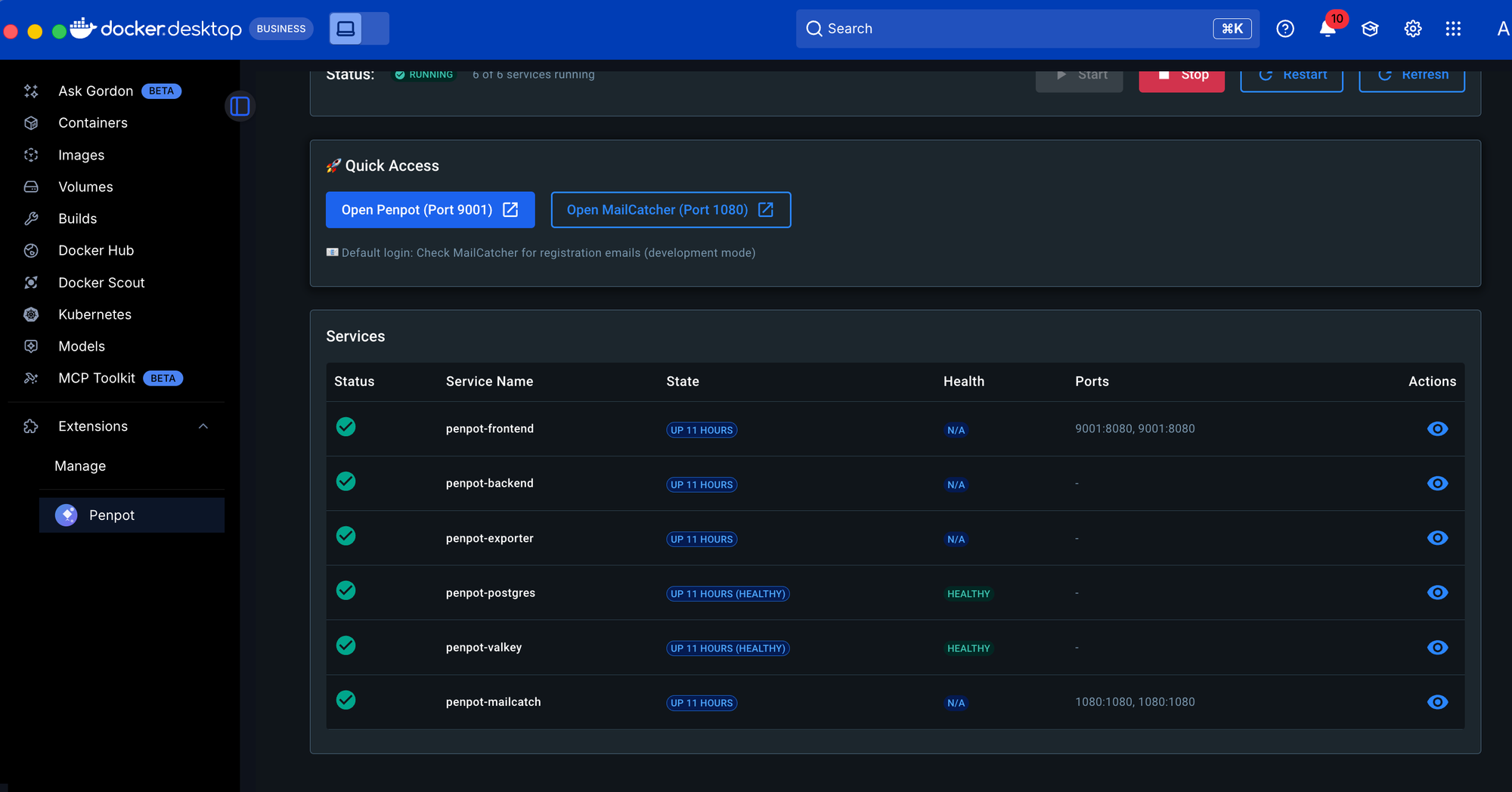Open the help question mark icon
This screenshot has height=792, width=1512.
point(1284,29)
